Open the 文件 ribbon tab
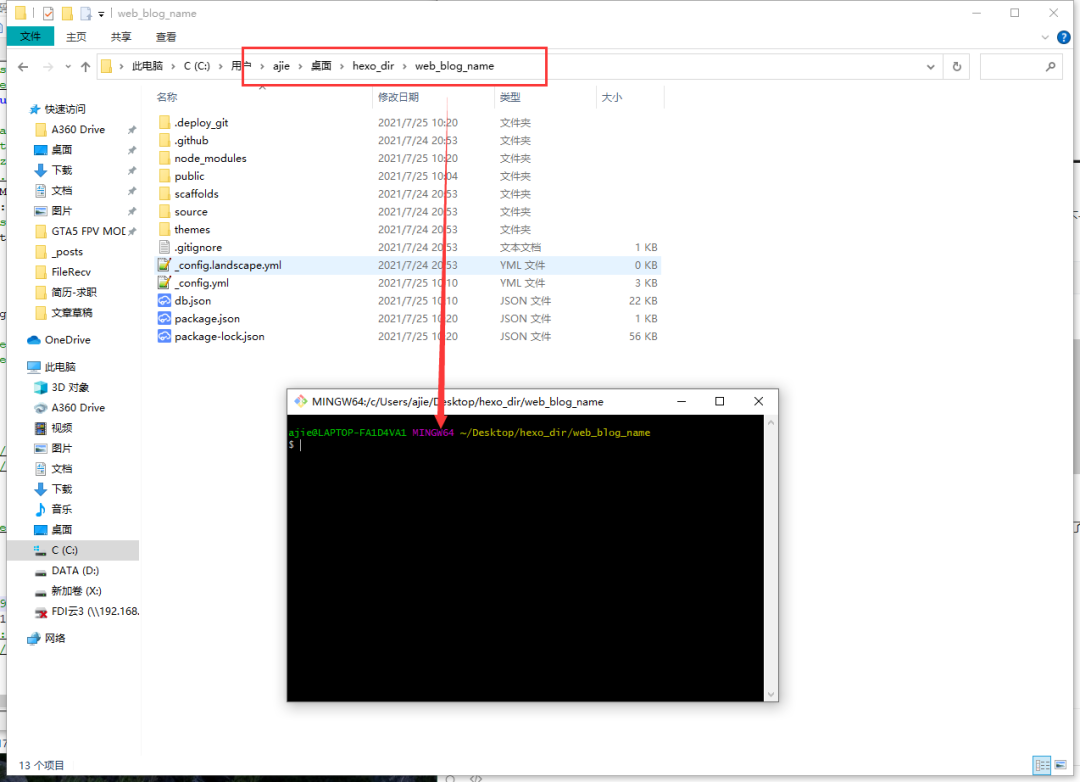1080x782 pixels. tap(30, 37)
